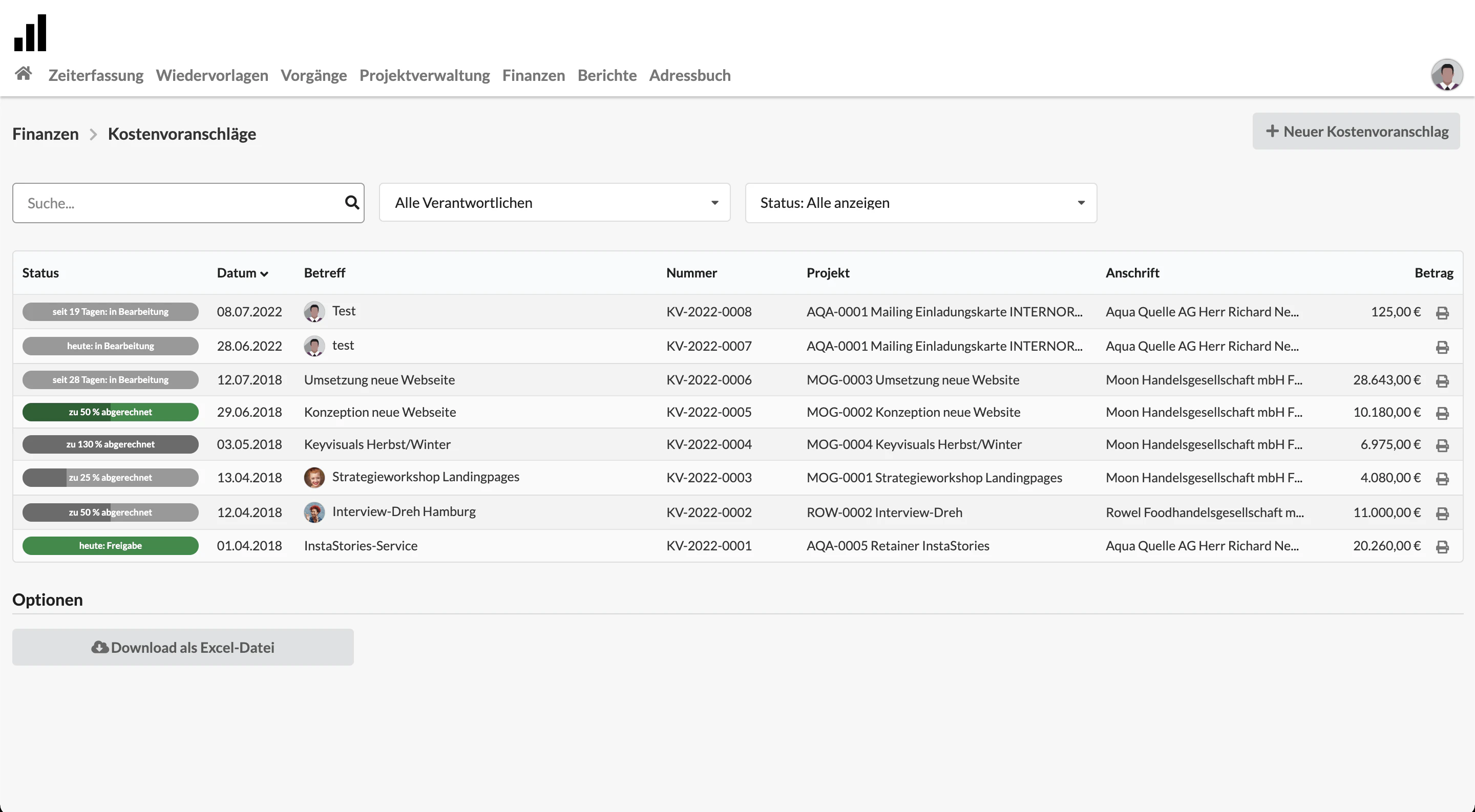Screen dimensions: 1475x812
Task: Open the Alle Verantwortlichen dropdown
Action: [554, 203]
